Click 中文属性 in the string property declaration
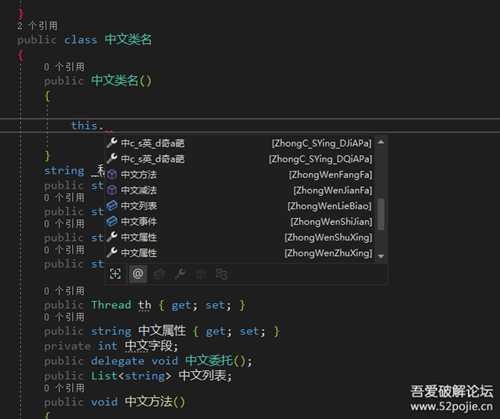 (x=162, y=331)
